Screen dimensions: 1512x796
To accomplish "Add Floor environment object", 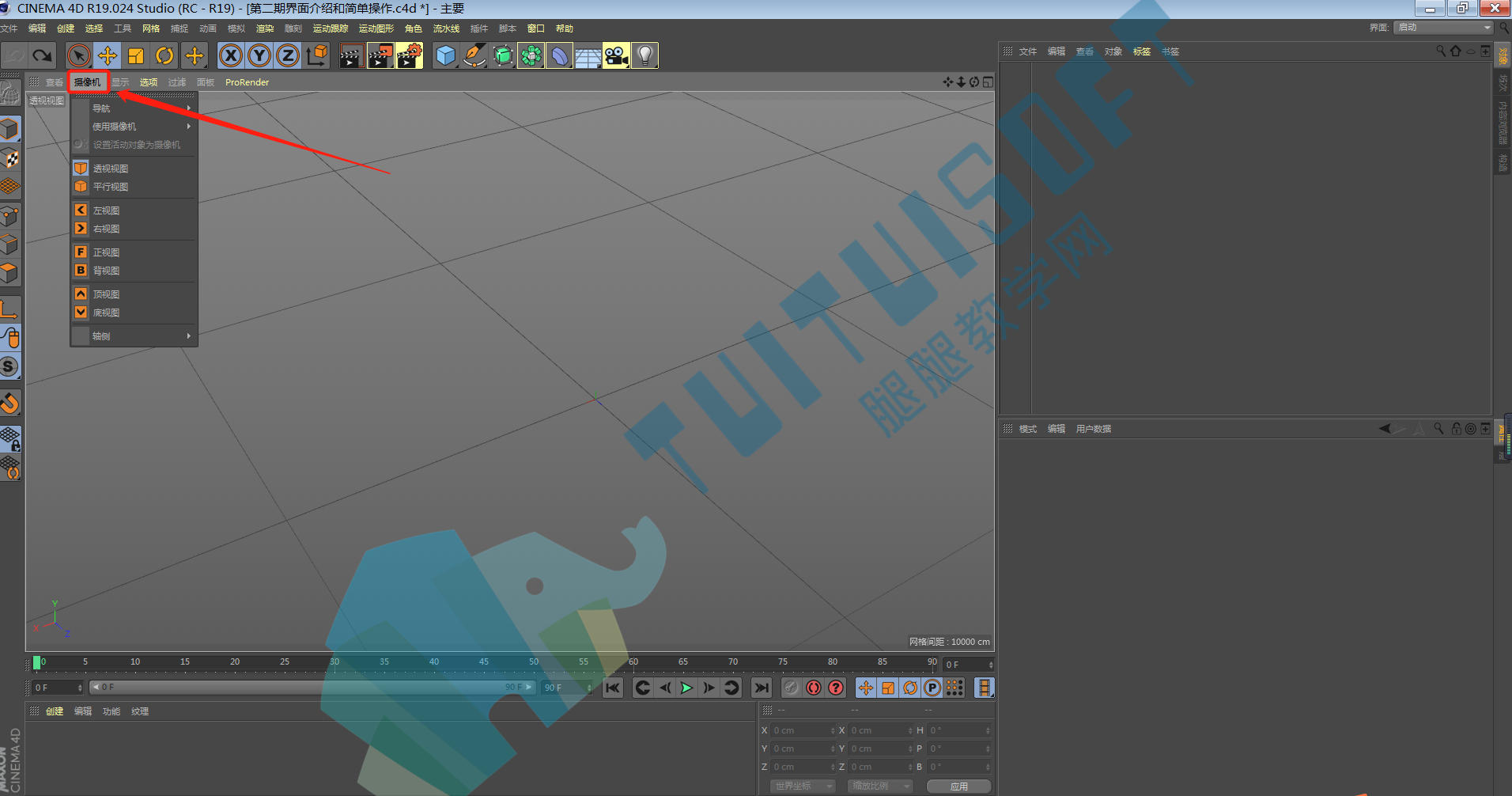I will coord(588,55).
